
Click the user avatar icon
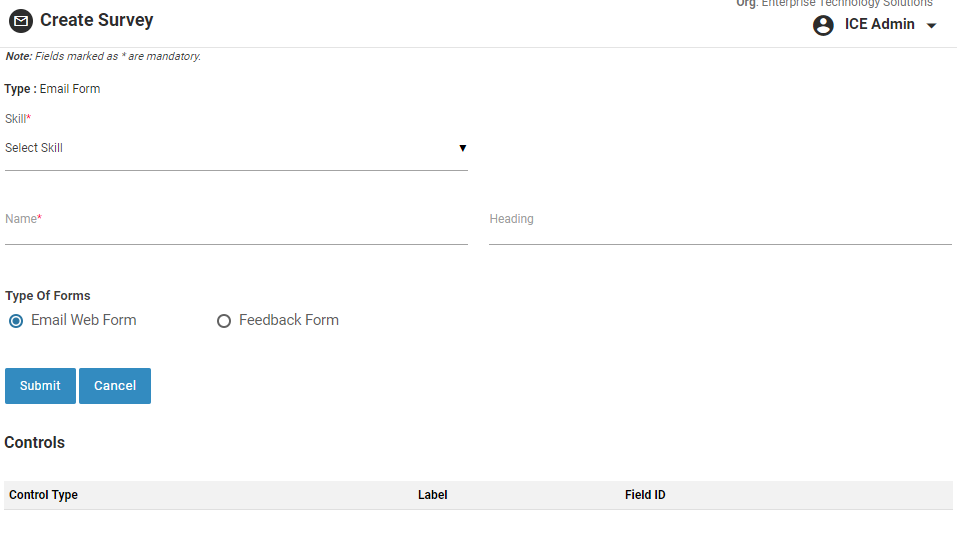click(823, 25)
